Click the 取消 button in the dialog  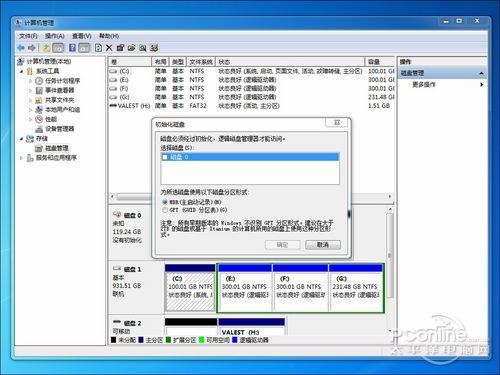click(323, 245)
